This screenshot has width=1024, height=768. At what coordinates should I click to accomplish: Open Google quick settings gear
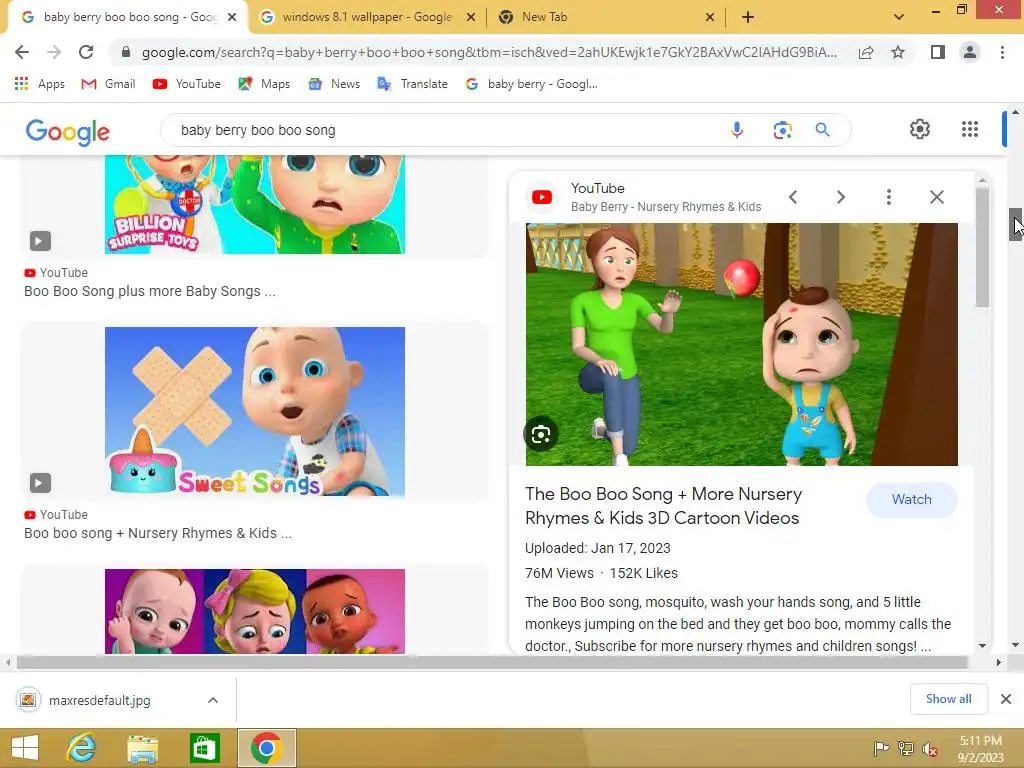(x=920, y=129)
